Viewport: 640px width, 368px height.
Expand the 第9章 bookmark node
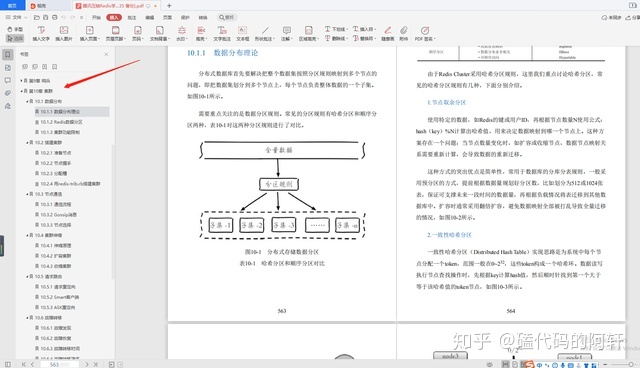tap(21, 81)
